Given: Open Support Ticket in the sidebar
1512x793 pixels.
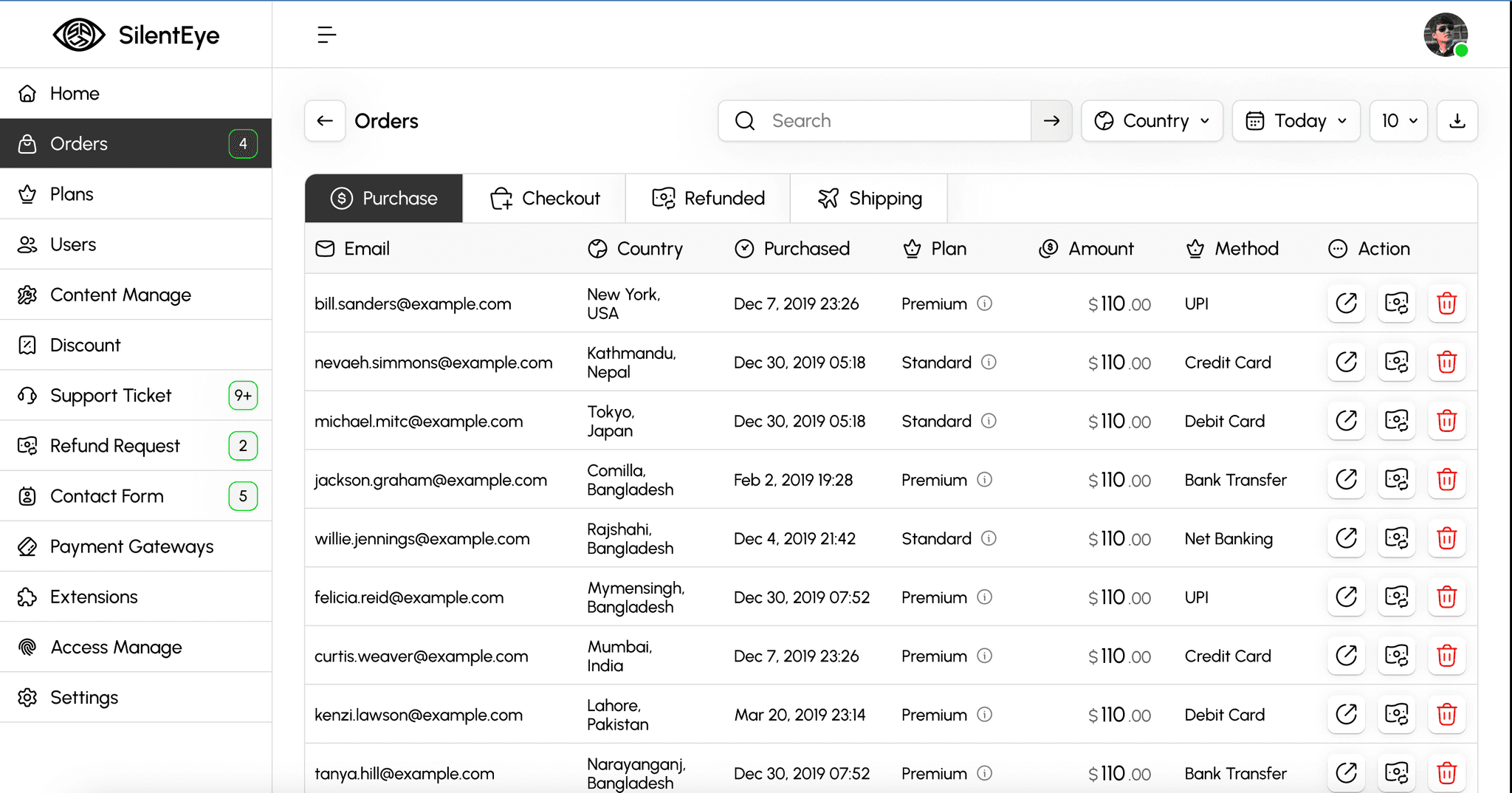Looking at the screenshot, I should click(136, 395).
